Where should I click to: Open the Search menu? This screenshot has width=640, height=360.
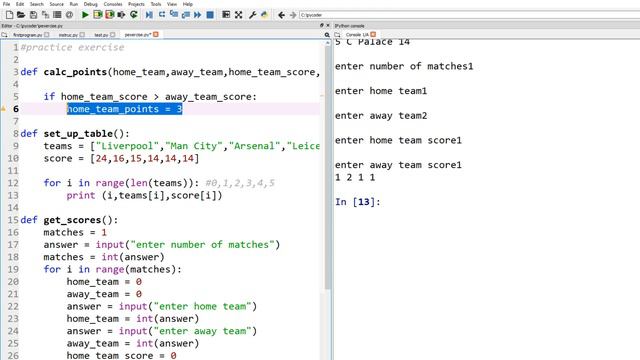(36, 4)
